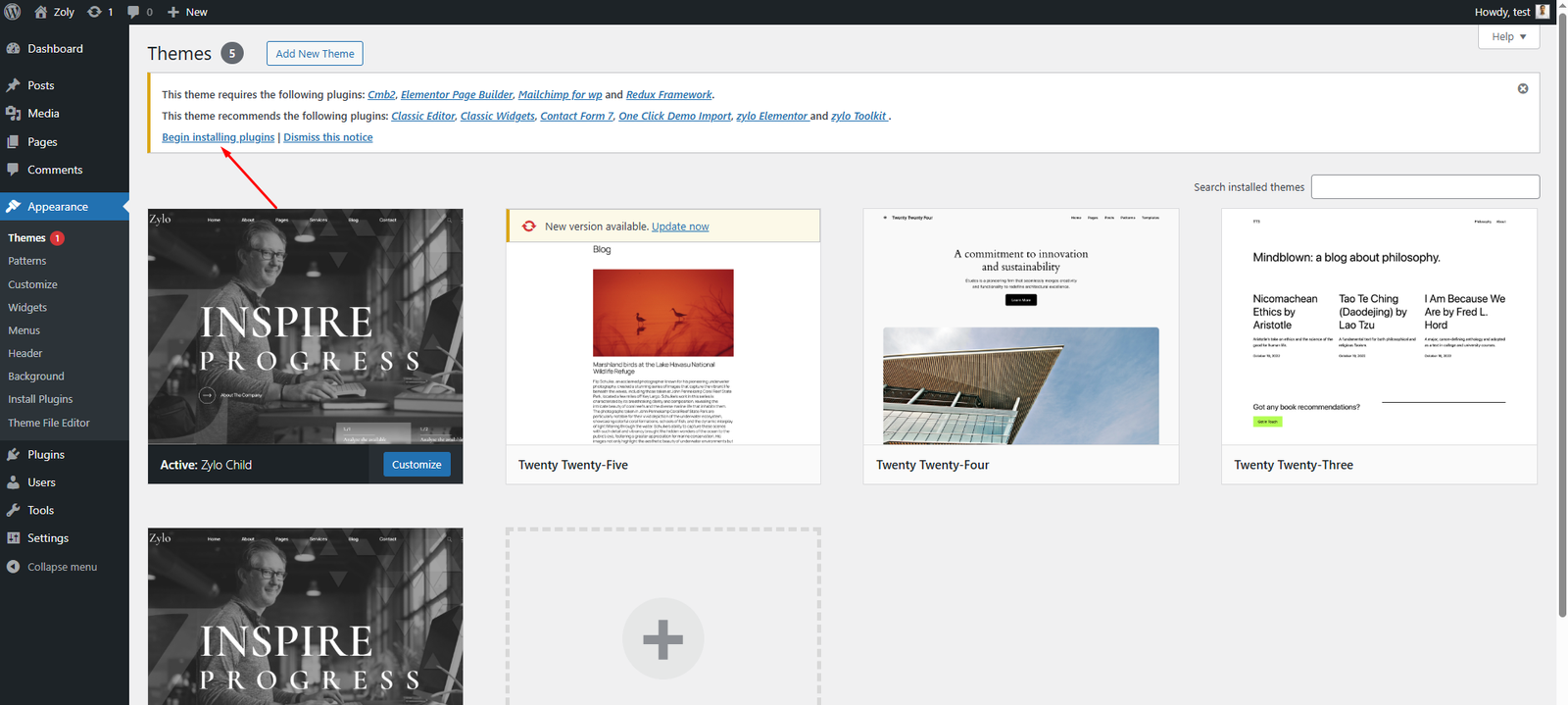This screenshot has height=705, width=1568.
Task: Open the New content dropdown in admin bar
Action: tap(187, 12)
